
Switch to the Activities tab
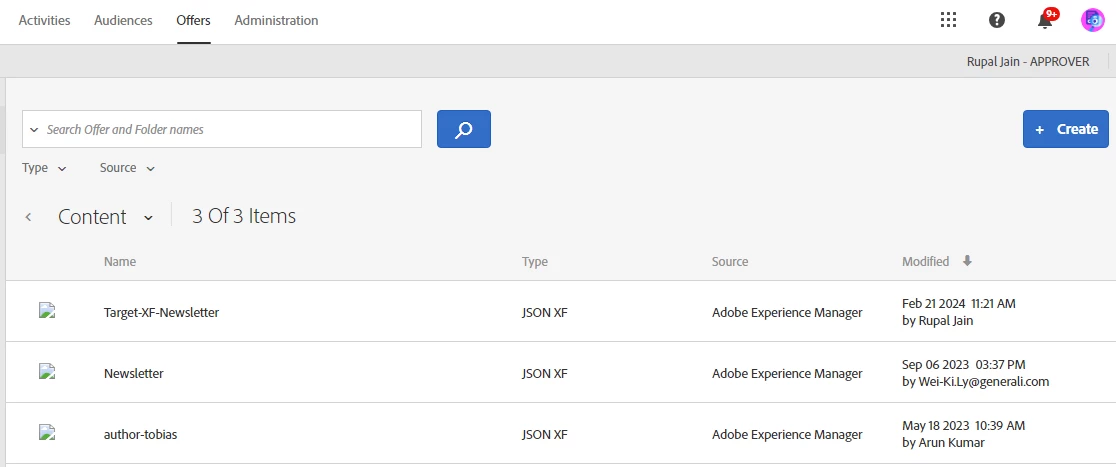tap(44, 20)
